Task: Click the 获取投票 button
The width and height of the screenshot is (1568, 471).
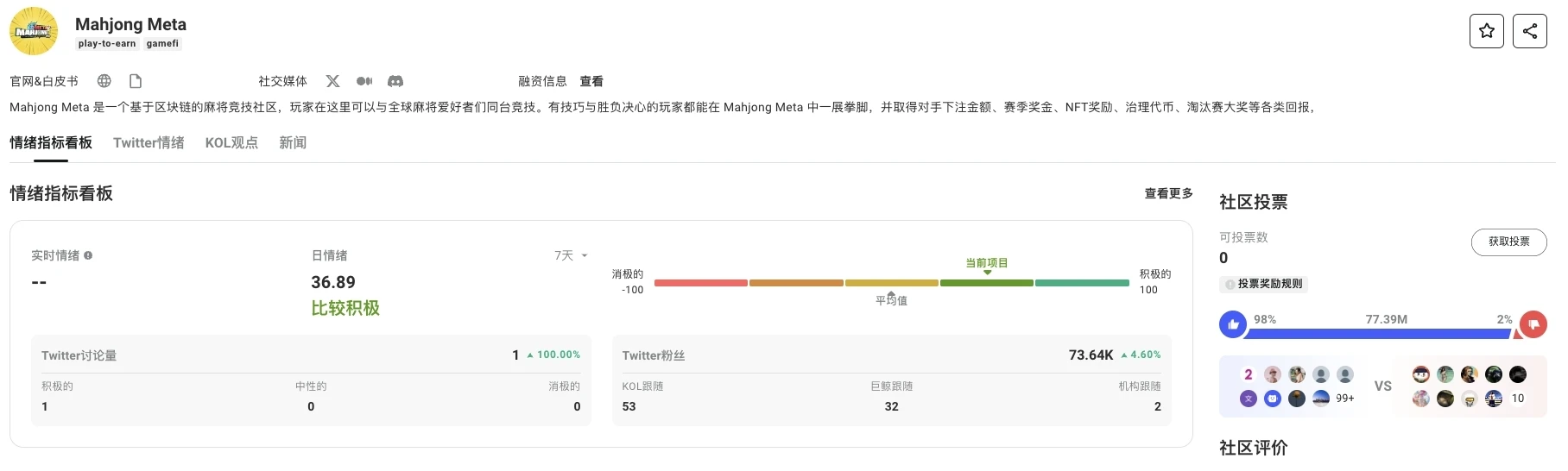Action: coord(1508,242)
